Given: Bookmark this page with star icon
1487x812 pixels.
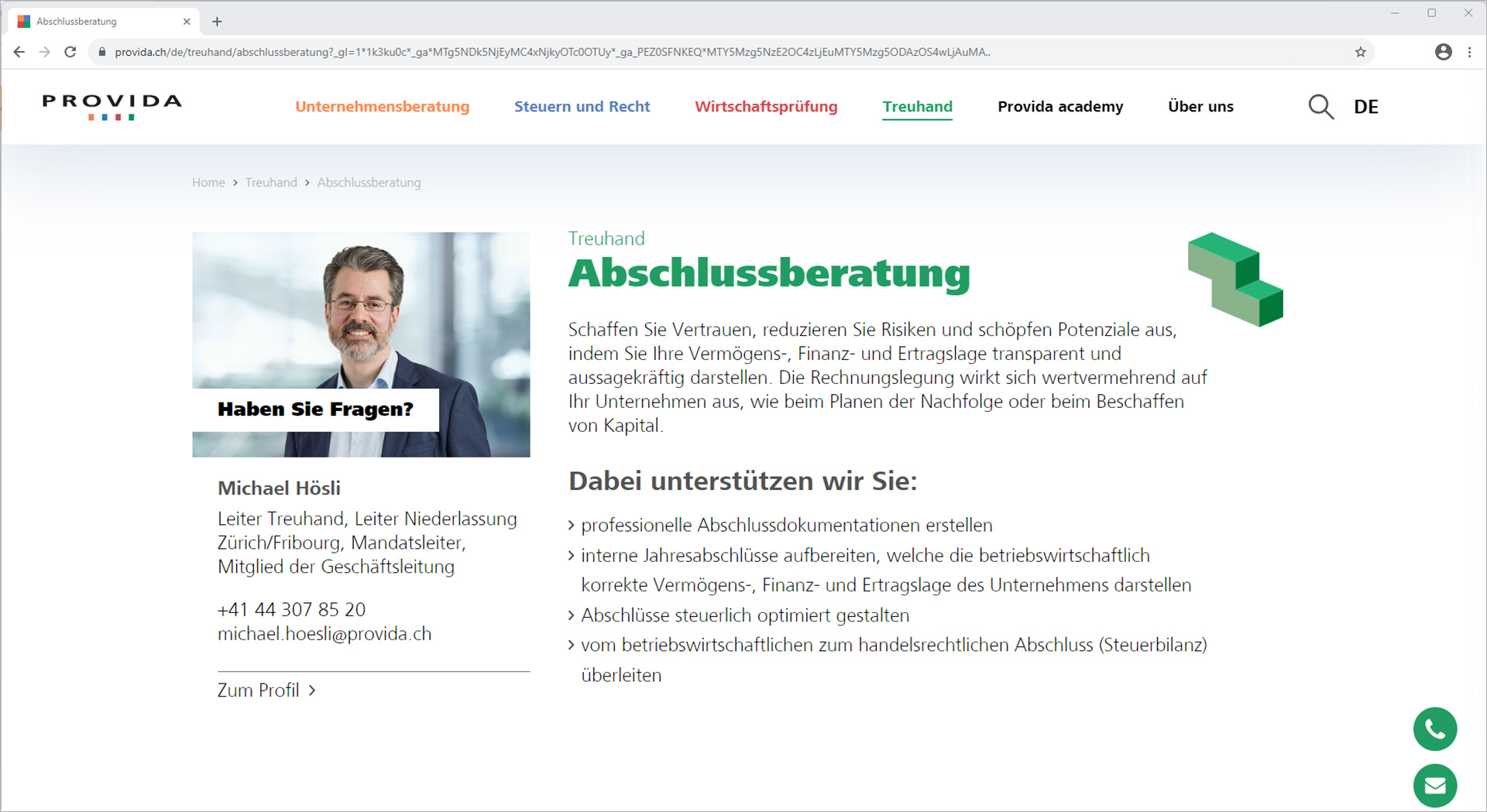Looking at the screenshot, I should click(1360, 52).
